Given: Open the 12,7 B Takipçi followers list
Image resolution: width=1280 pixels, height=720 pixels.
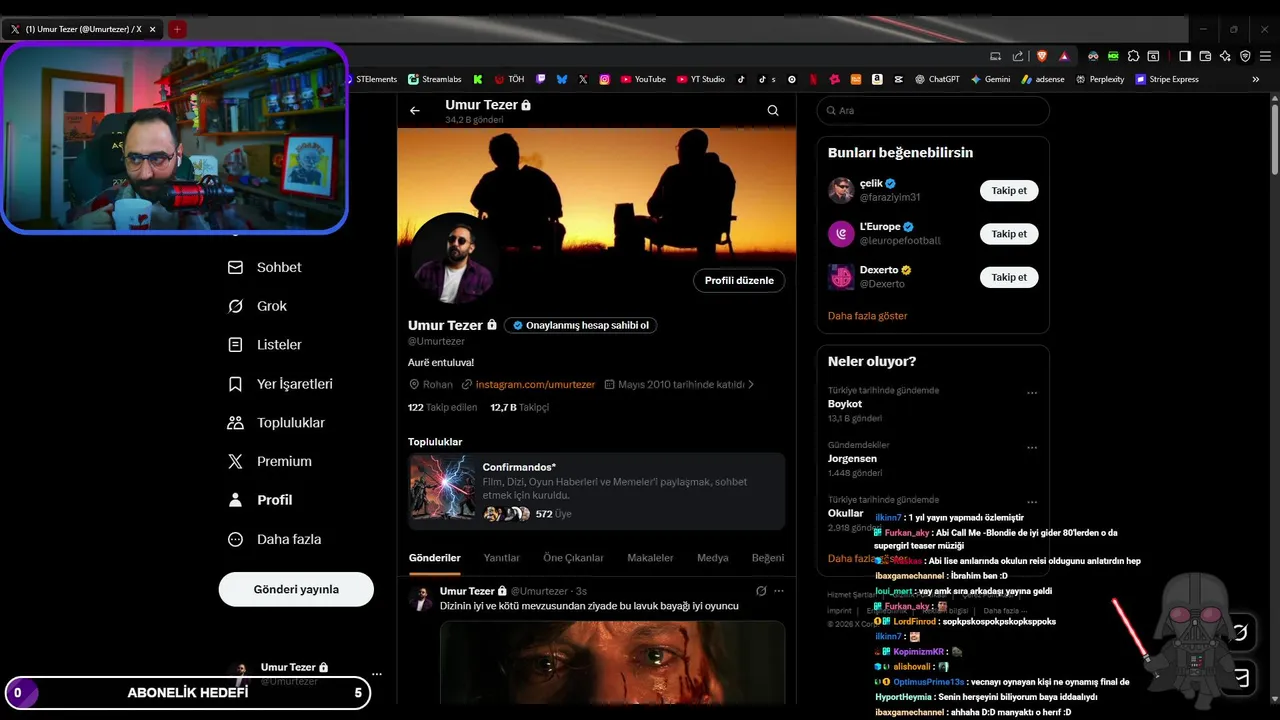Looking at the screenshot, I should pyautogui.click(x=519, y=407).
